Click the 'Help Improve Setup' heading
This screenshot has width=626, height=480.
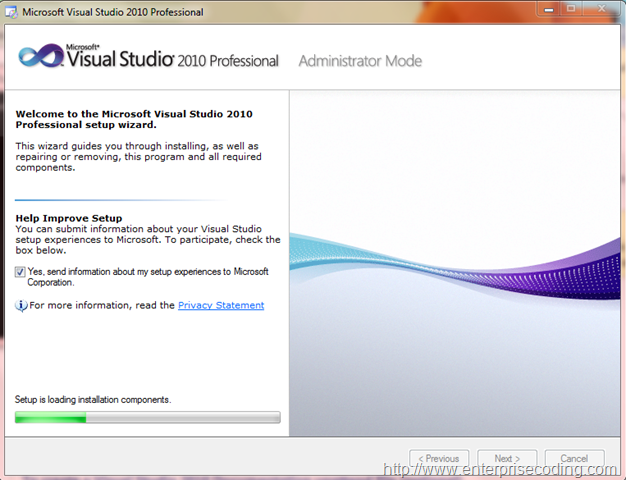coord(69,218)
